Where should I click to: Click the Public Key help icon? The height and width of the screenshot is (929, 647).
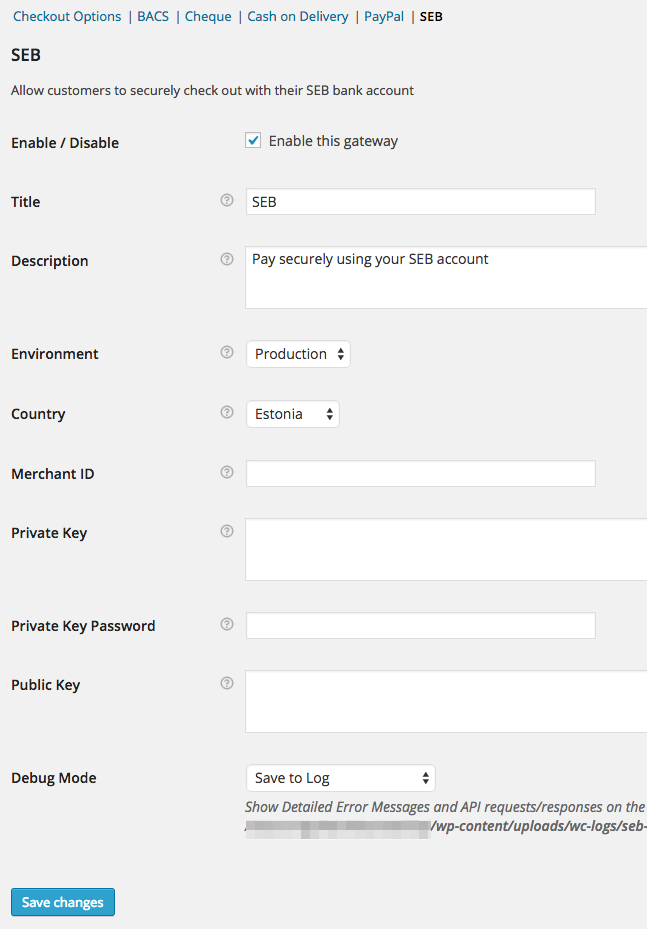click(227, 683)
